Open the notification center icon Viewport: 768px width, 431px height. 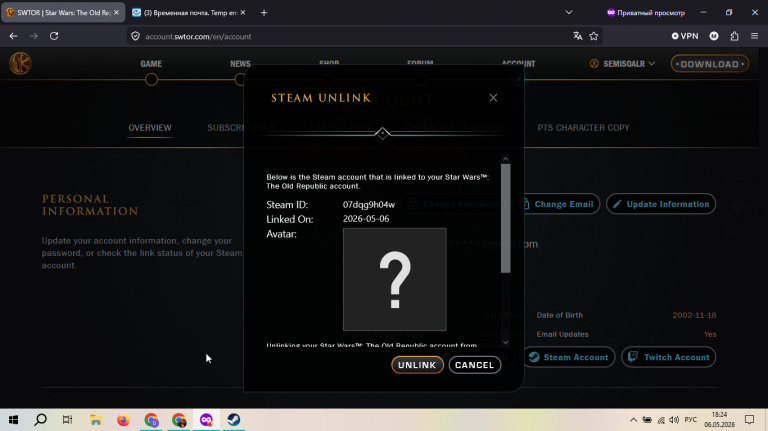pos(749,420)
